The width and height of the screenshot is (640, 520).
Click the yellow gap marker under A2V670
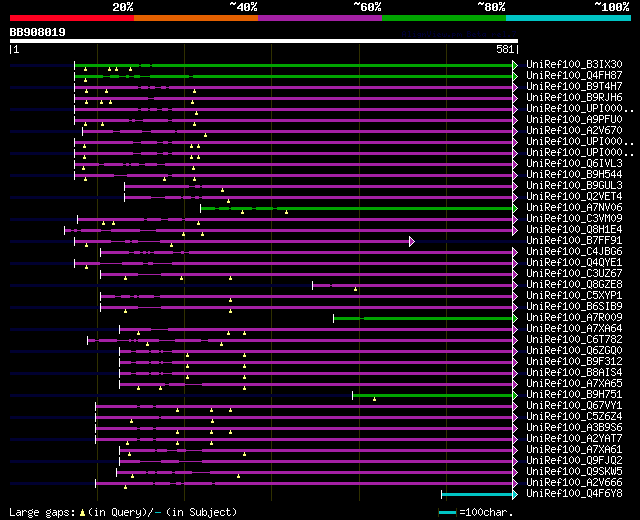pyautogui.click(x=205, y=135)
